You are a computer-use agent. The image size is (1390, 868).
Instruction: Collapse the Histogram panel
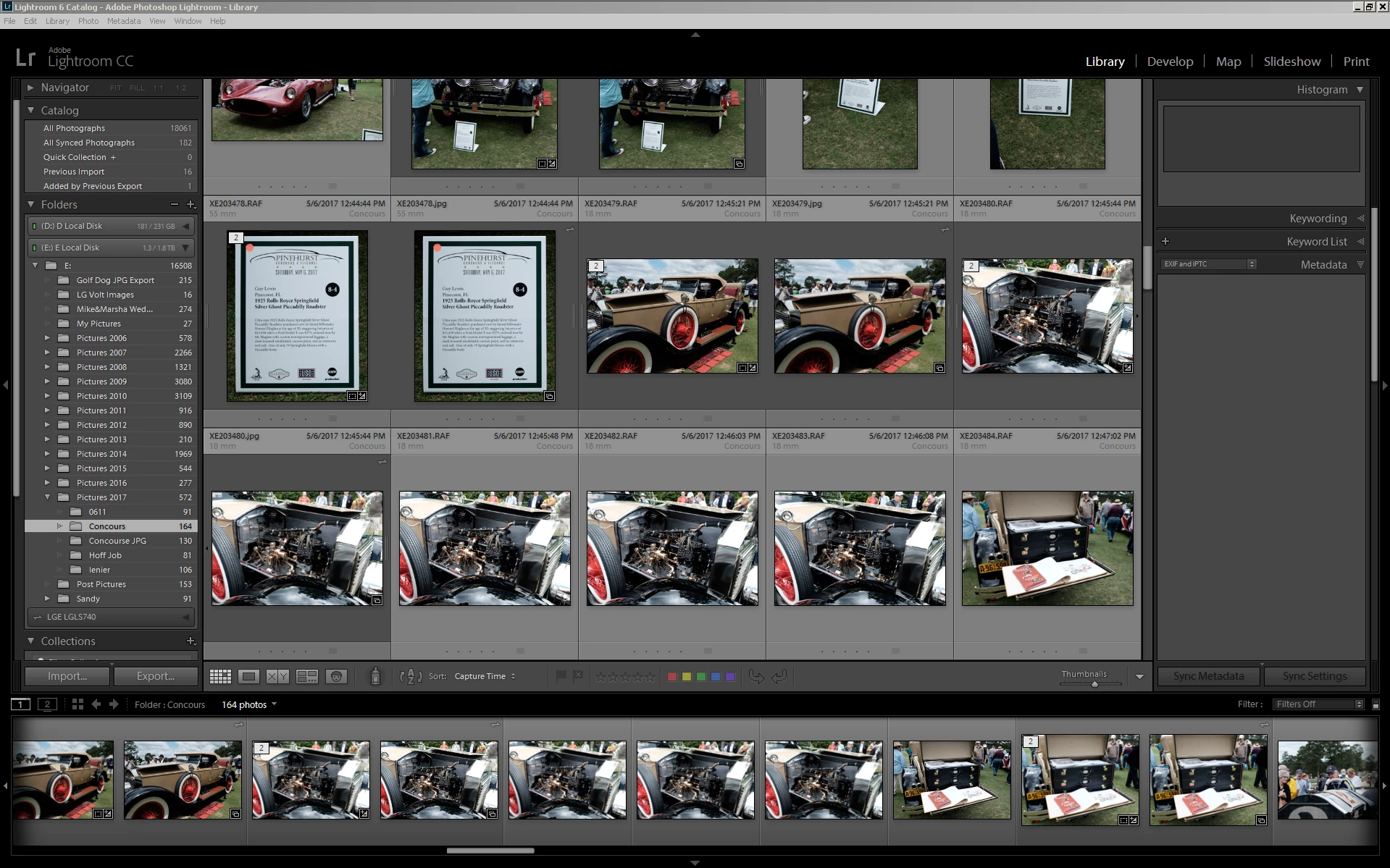click(1360, 90)
